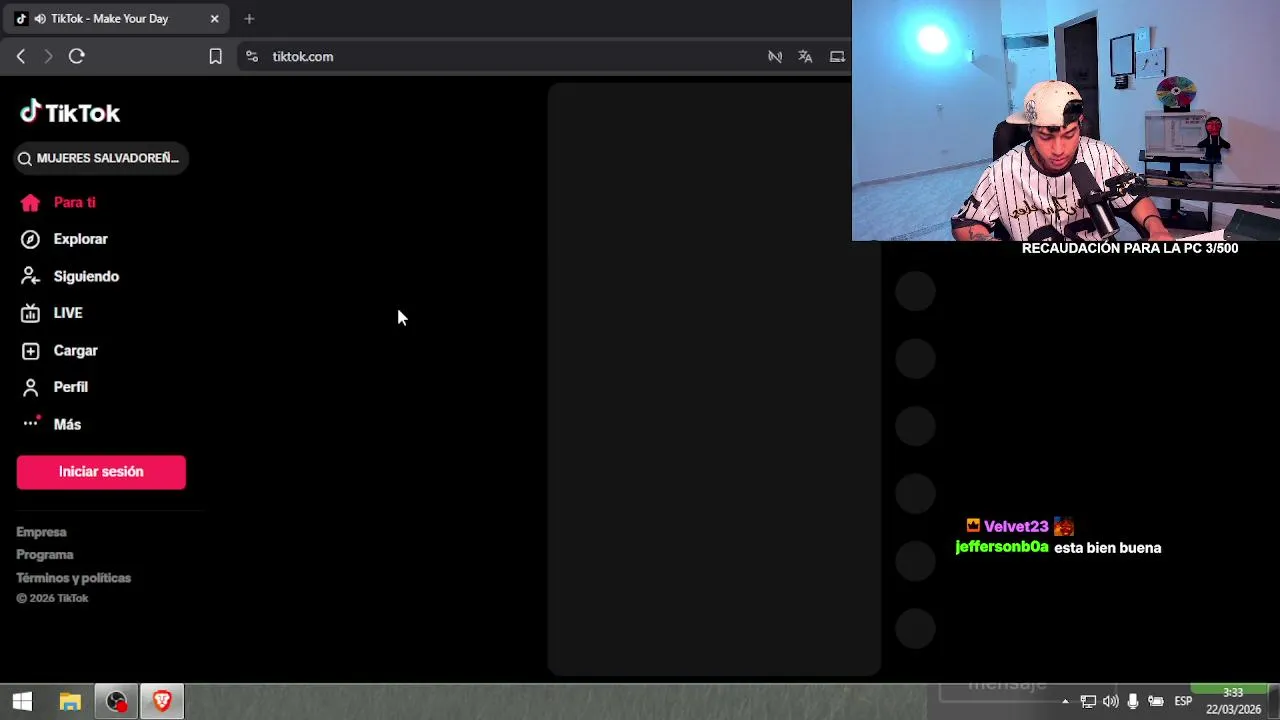
Task: Click the search magnifier icon
Action: click(x=25, y=158)
